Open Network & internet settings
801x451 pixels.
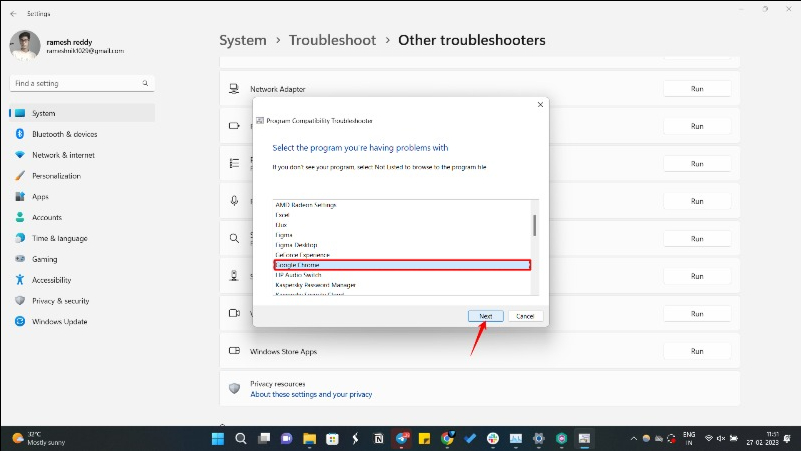[x=63, y=155]
